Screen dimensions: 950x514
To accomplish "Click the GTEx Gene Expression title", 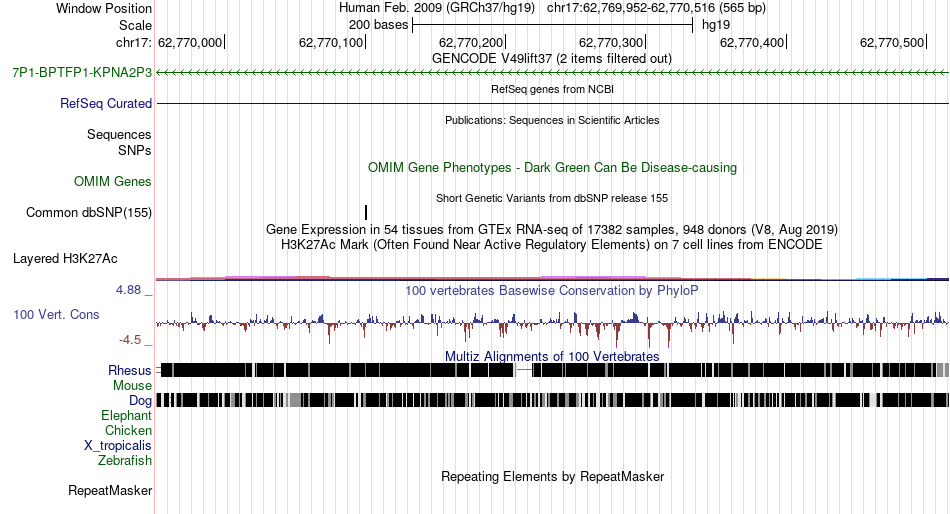I will (552, 230).
